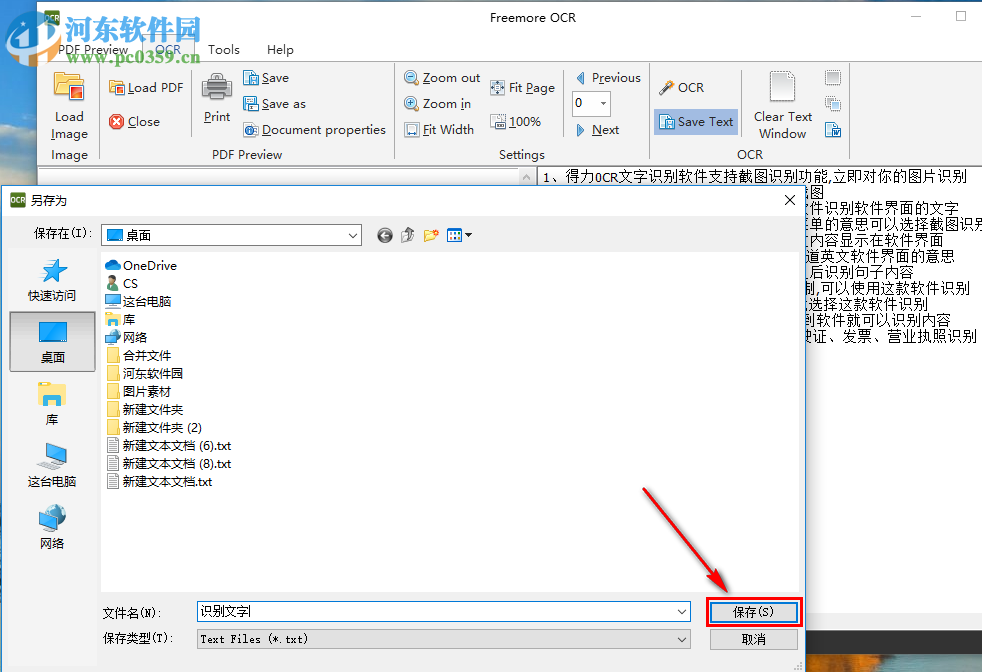Select the 图片素材 folder
This screenshot has height=672, width=982.
pos(138,392)
